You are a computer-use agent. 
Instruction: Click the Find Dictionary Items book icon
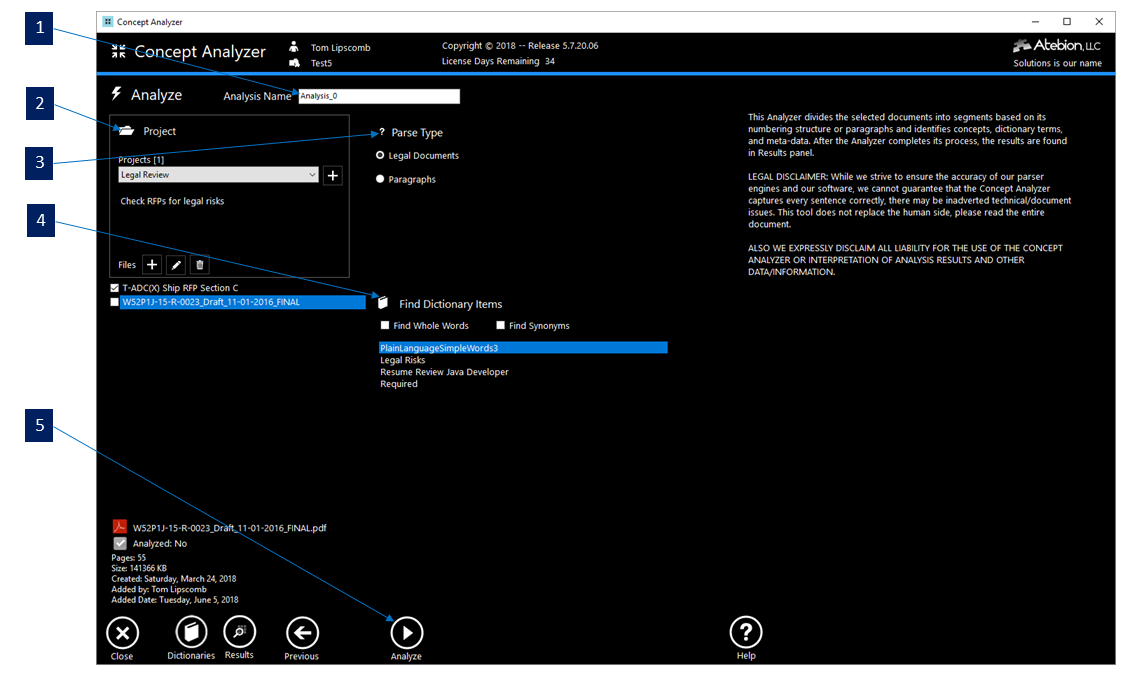(383, 303)
